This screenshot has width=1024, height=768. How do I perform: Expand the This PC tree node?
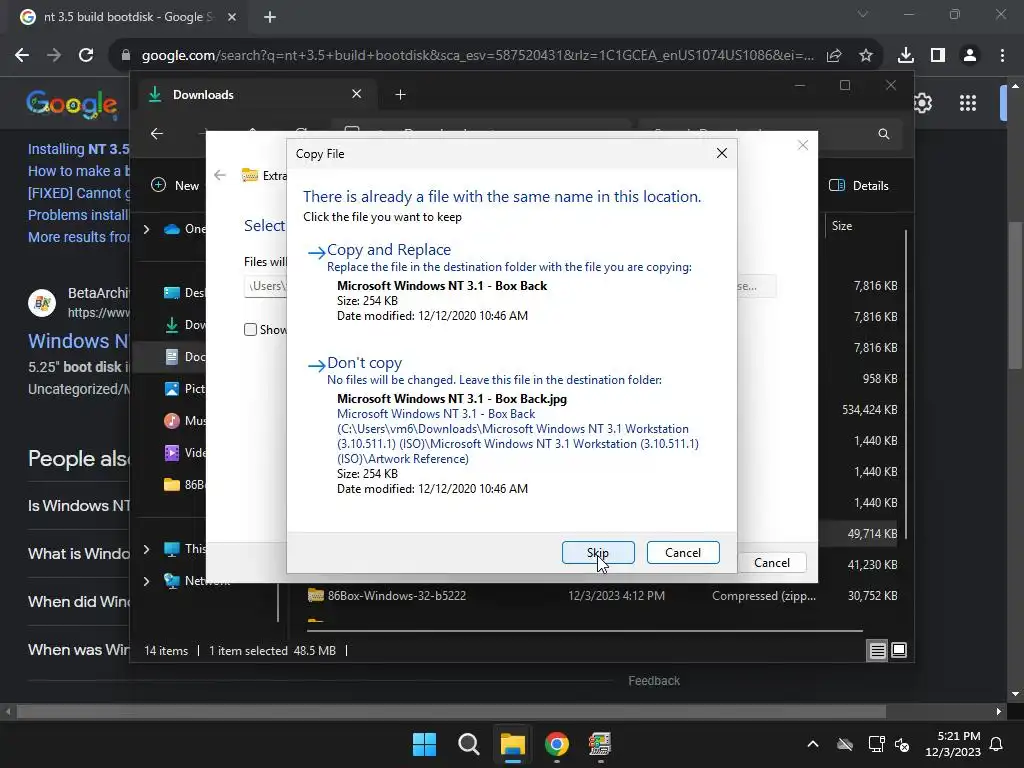pyautogui.click(x=147, y=549)
